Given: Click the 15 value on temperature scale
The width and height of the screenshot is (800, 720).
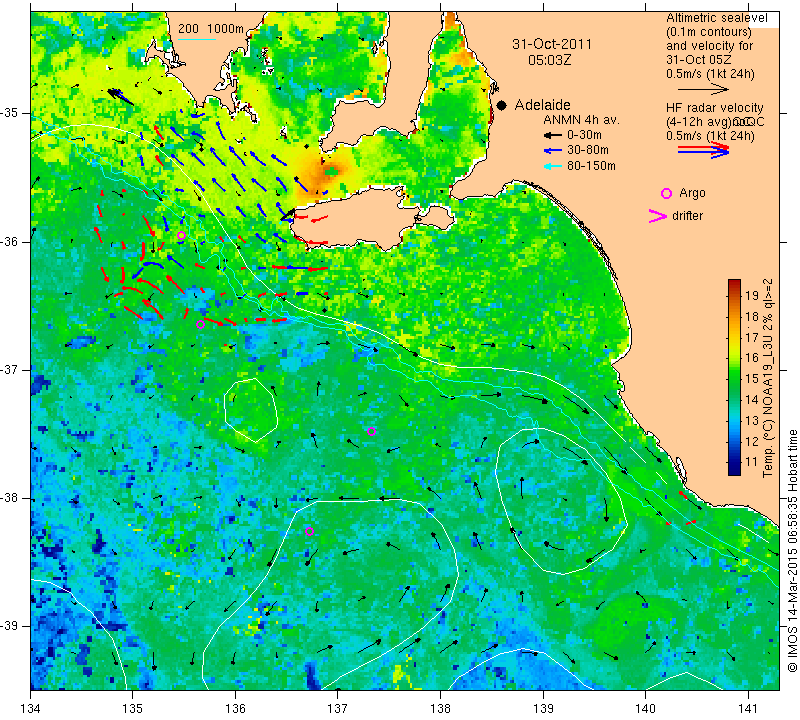Looking at the screenshot, I should point(752,379).
